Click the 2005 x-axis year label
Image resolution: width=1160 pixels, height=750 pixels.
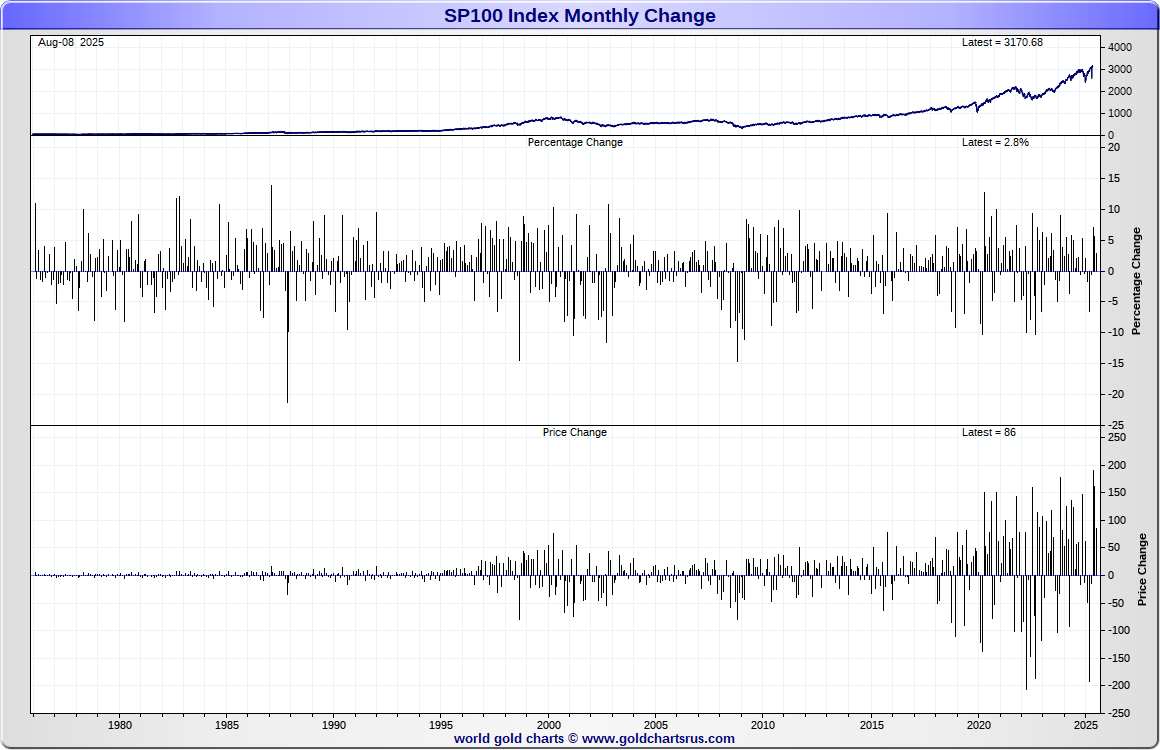[655, 725]
